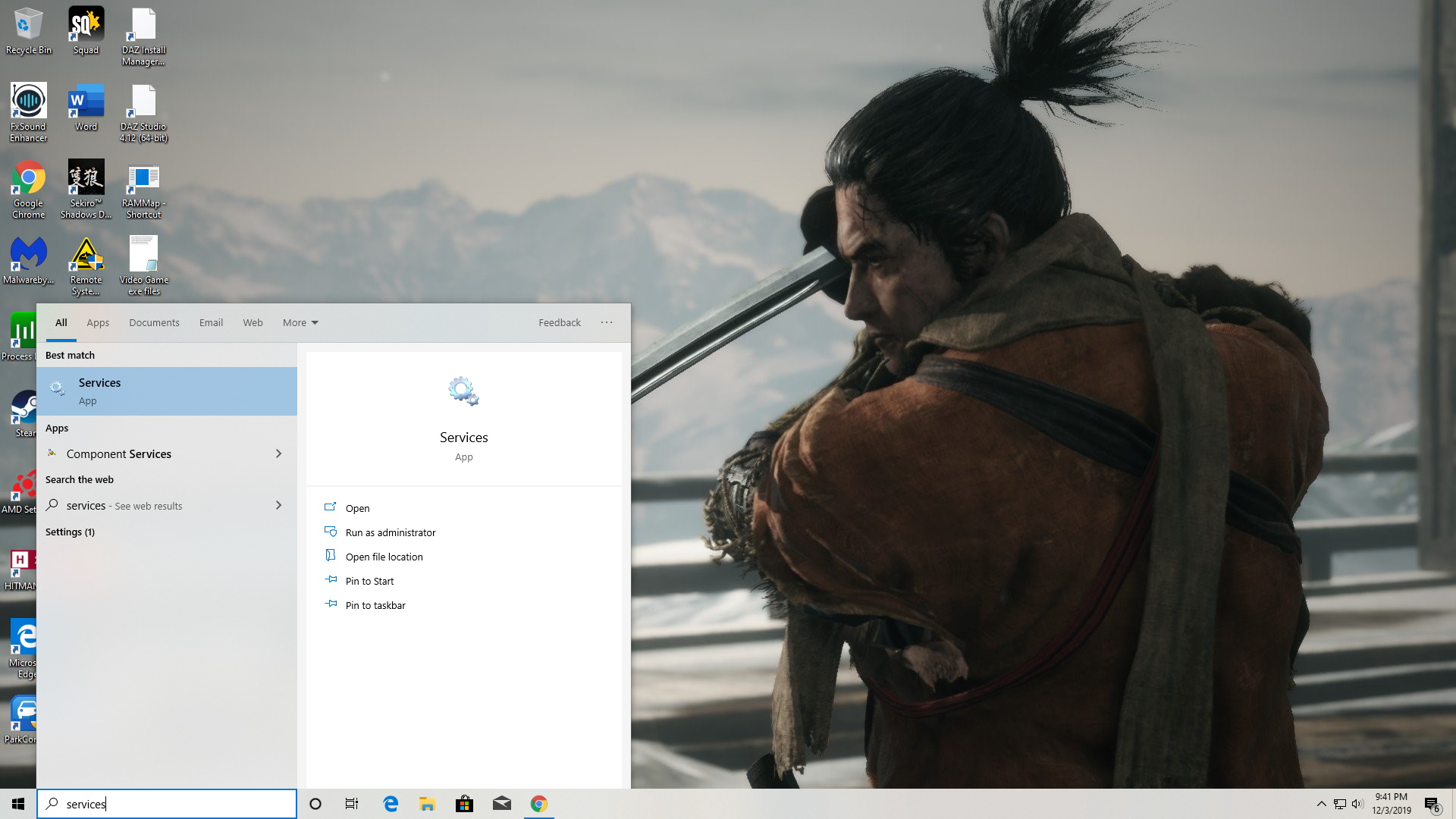
Task: Switch to the Documents search tab
Action: 154,322
